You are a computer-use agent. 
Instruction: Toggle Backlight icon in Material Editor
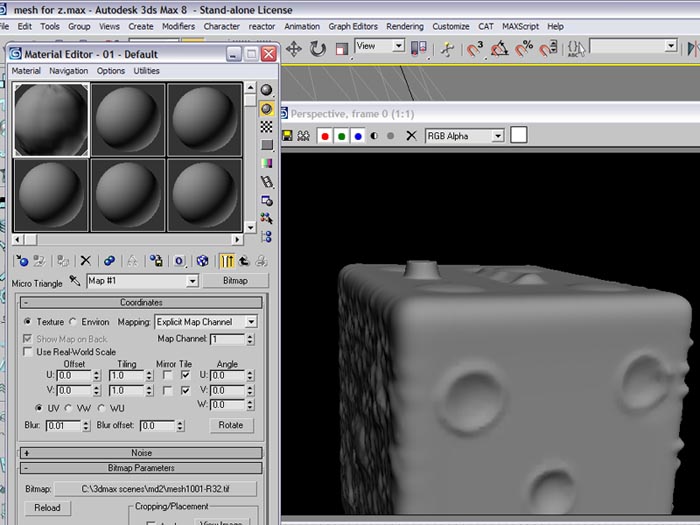click(267, 108)
